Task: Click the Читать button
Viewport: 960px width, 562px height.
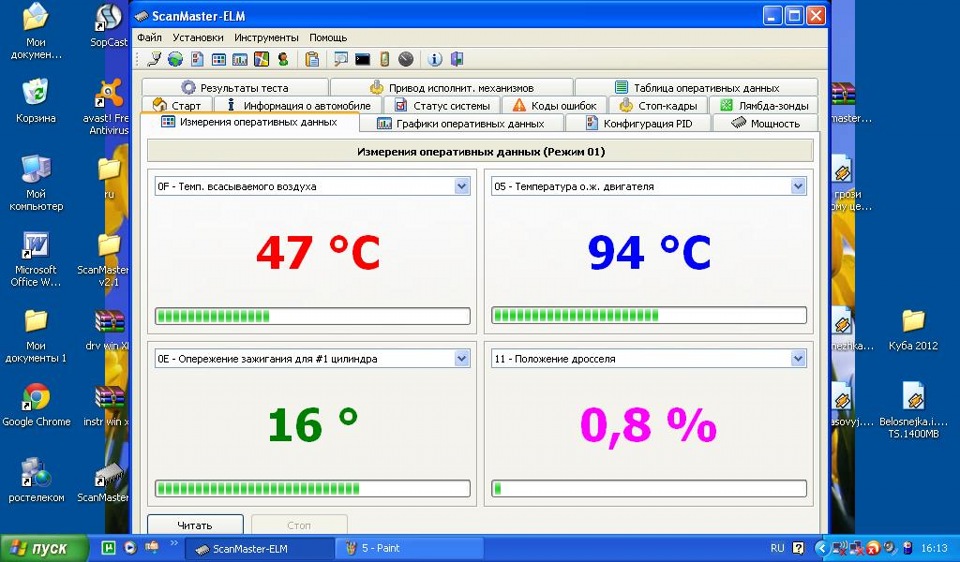Action: (195, 525)
